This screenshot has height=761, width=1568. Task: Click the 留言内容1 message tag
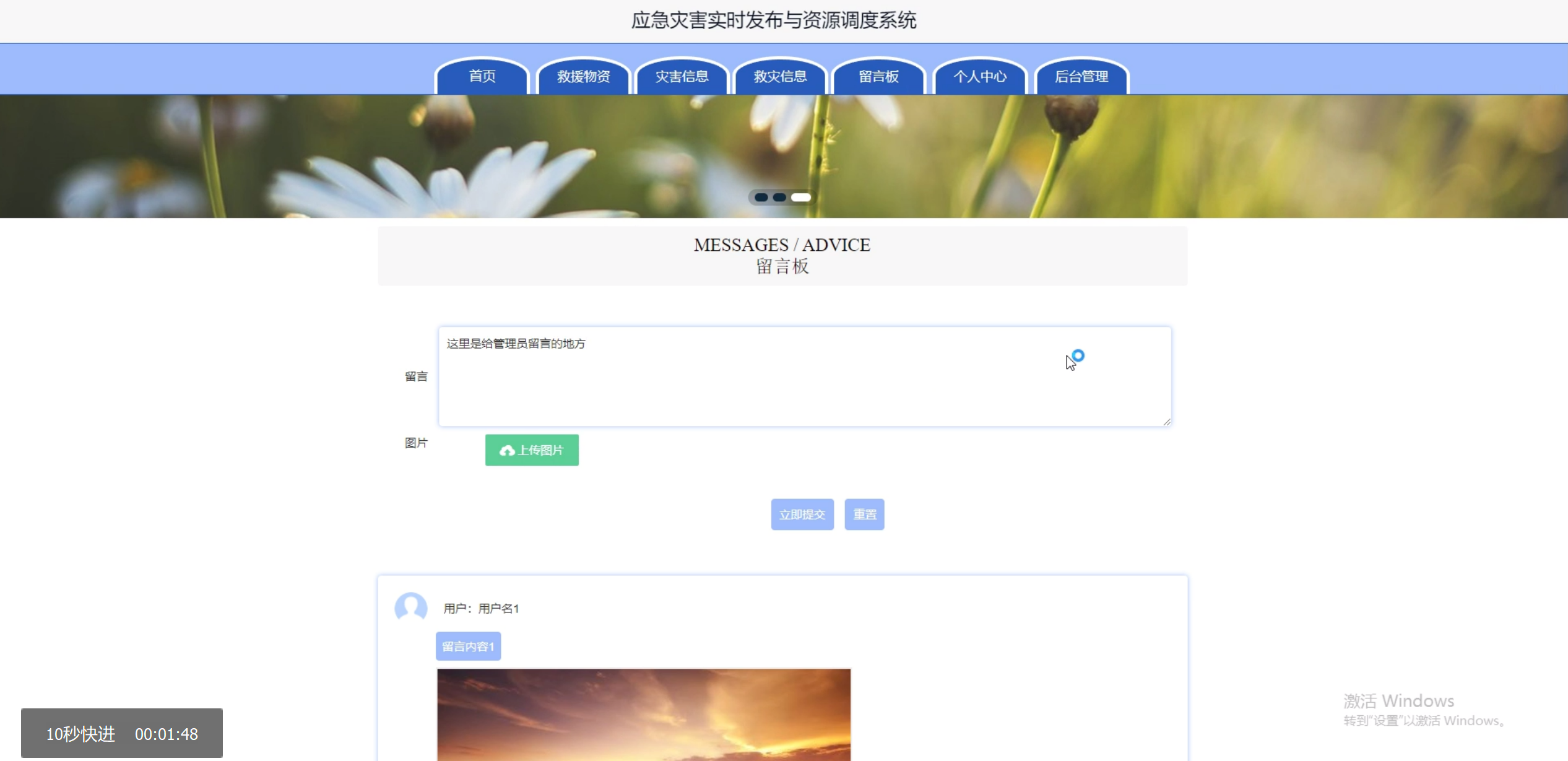(x=468, y=646)
